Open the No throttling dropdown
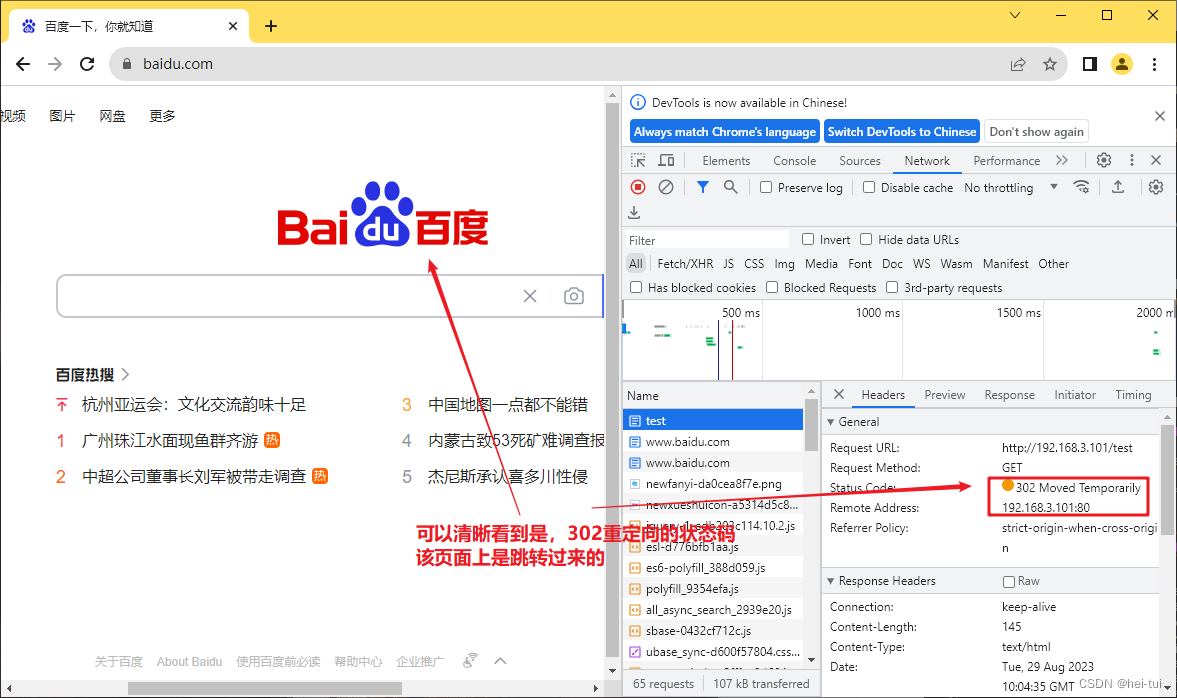The height and width of the screenshot is (698, 1177). point(1011,188)
